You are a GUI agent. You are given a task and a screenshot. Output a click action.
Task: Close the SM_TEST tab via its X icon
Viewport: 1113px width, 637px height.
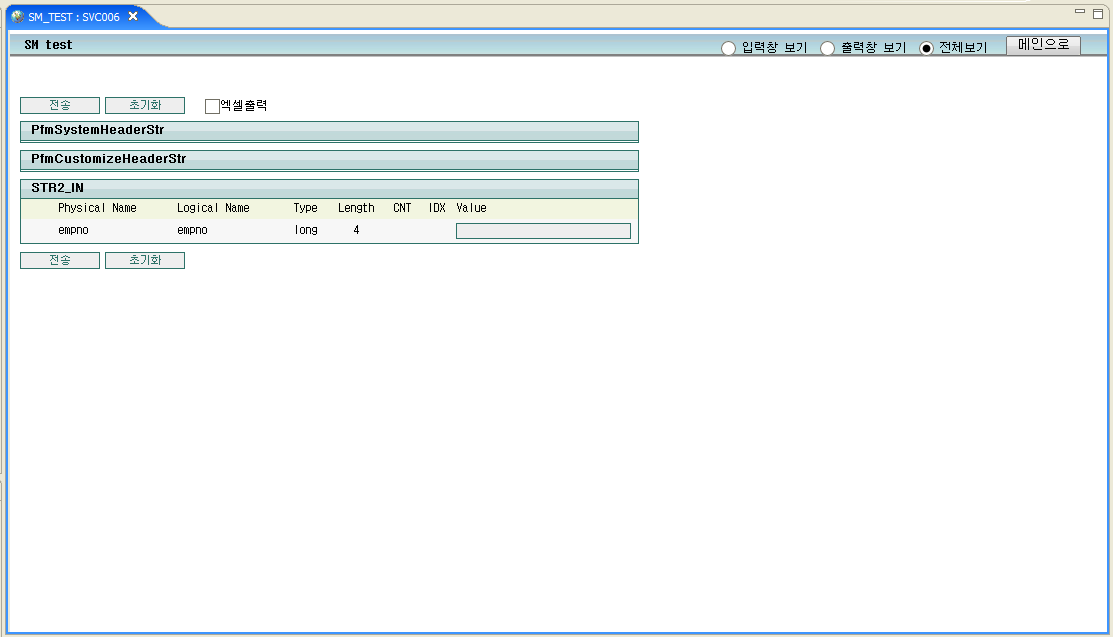[133, 16]
